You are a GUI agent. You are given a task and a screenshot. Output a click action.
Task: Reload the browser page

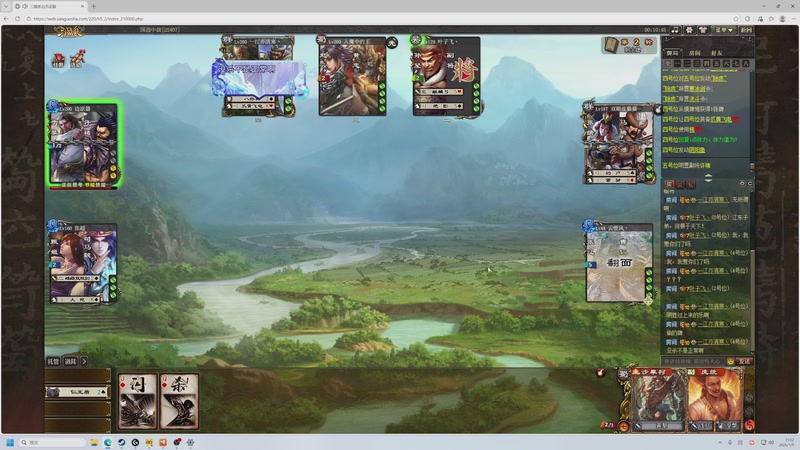pyautogui.click(x=17, y=18)
